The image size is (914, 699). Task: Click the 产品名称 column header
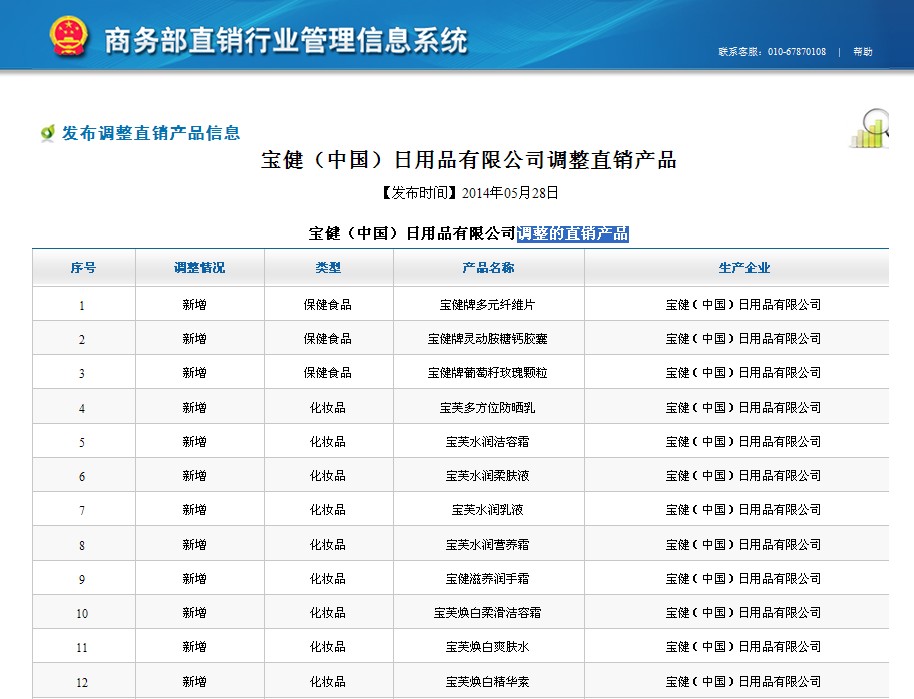[488, 268]
